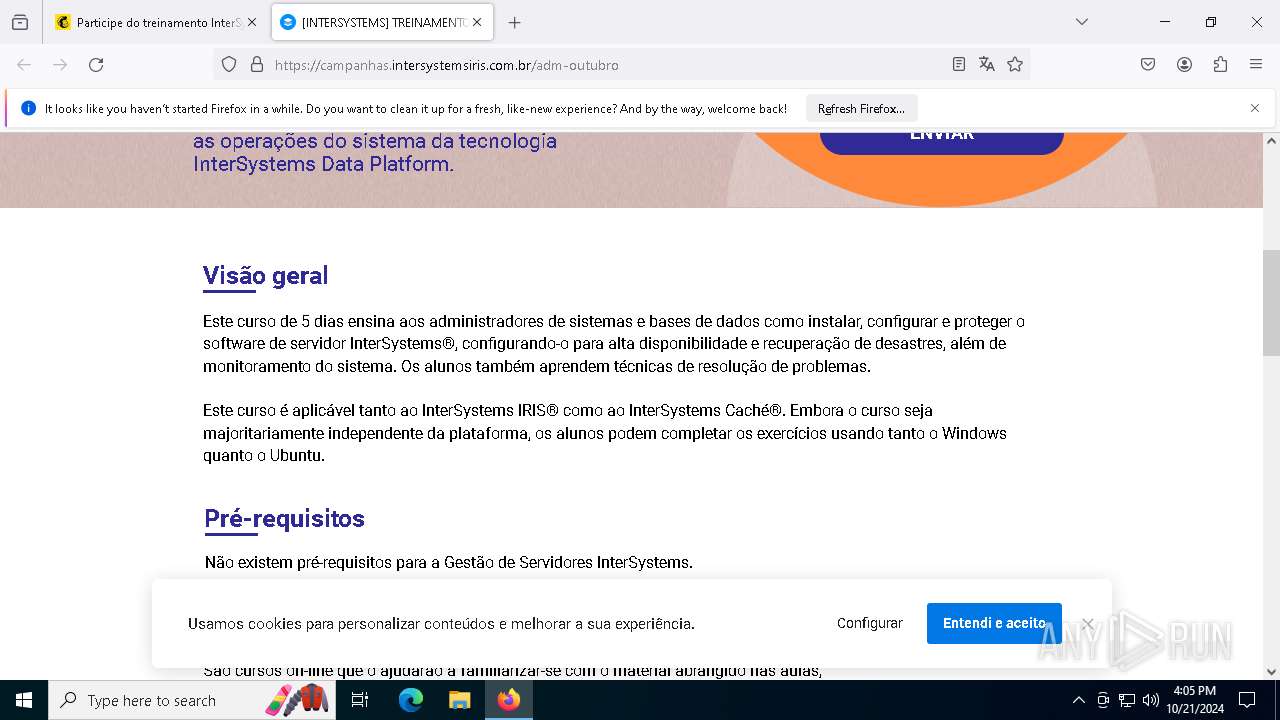
Task: Open the taskbar clock showing 4:05 PM
Action: (1194, 700)
